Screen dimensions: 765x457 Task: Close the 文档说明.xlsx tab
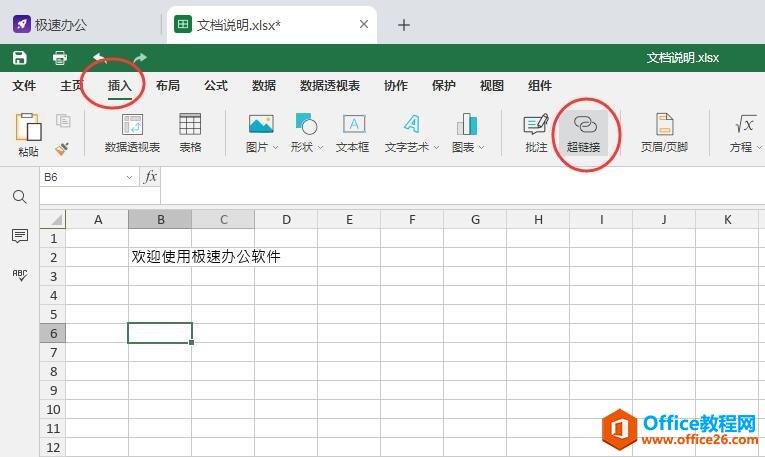[x=363, y=24]
